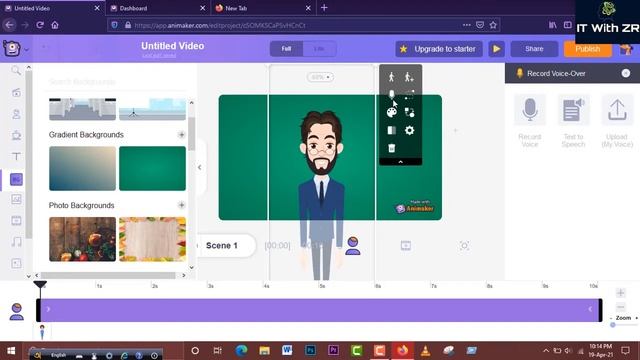Open the dropdown arrow beside Animaker logo
Image resolution: width=640 pixels, height=360 pixels.
27,50
